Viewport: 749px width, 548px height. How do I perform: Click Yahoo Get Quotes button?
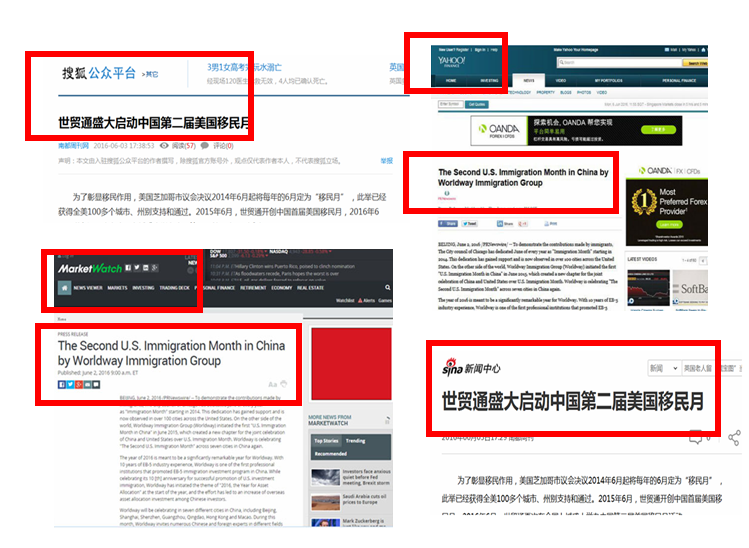pyautogui.click(x=477, y=104)
